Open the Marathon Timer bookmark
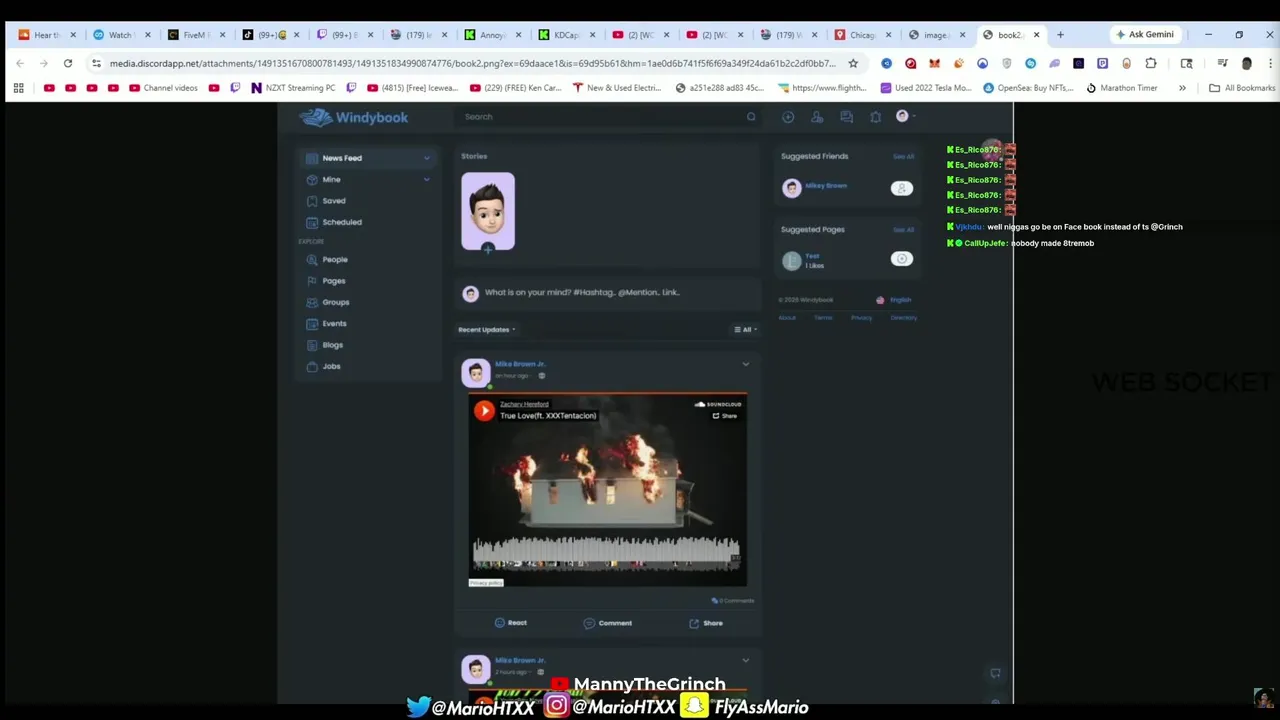This screenshot has height=720, width=1280. 1121,88
